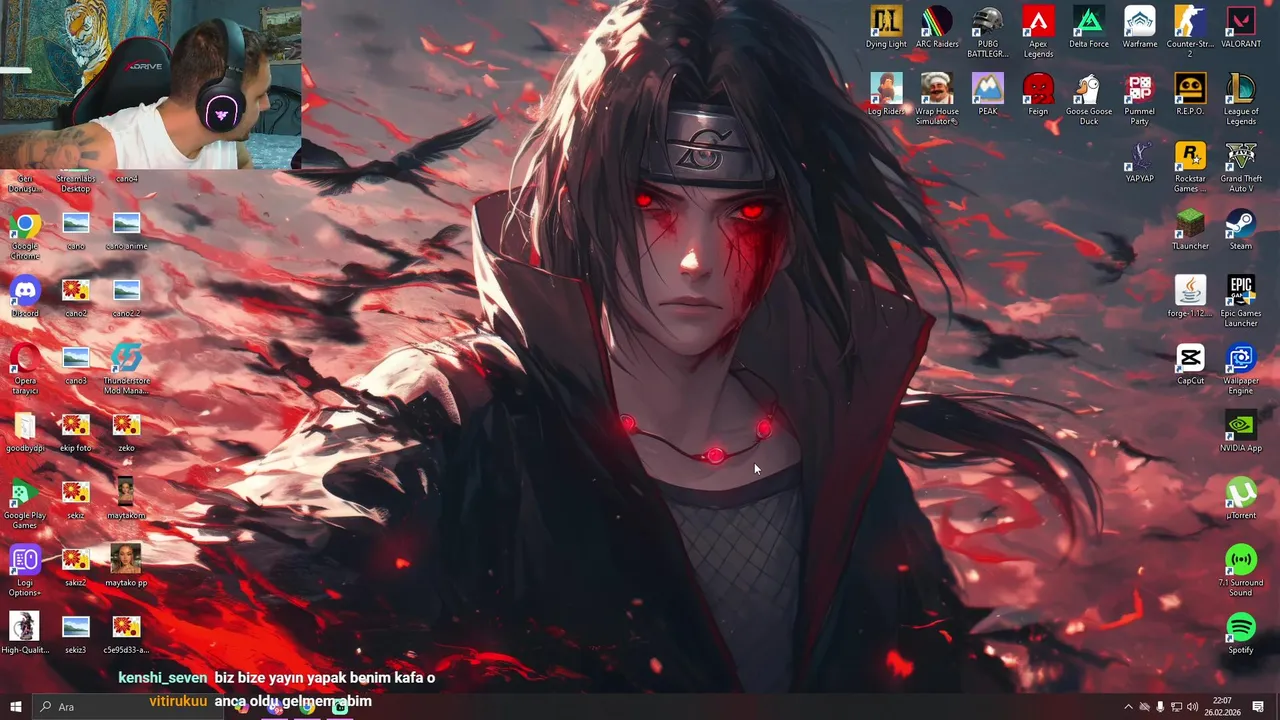Click the Opera tarayıcı shortcut

25,369
